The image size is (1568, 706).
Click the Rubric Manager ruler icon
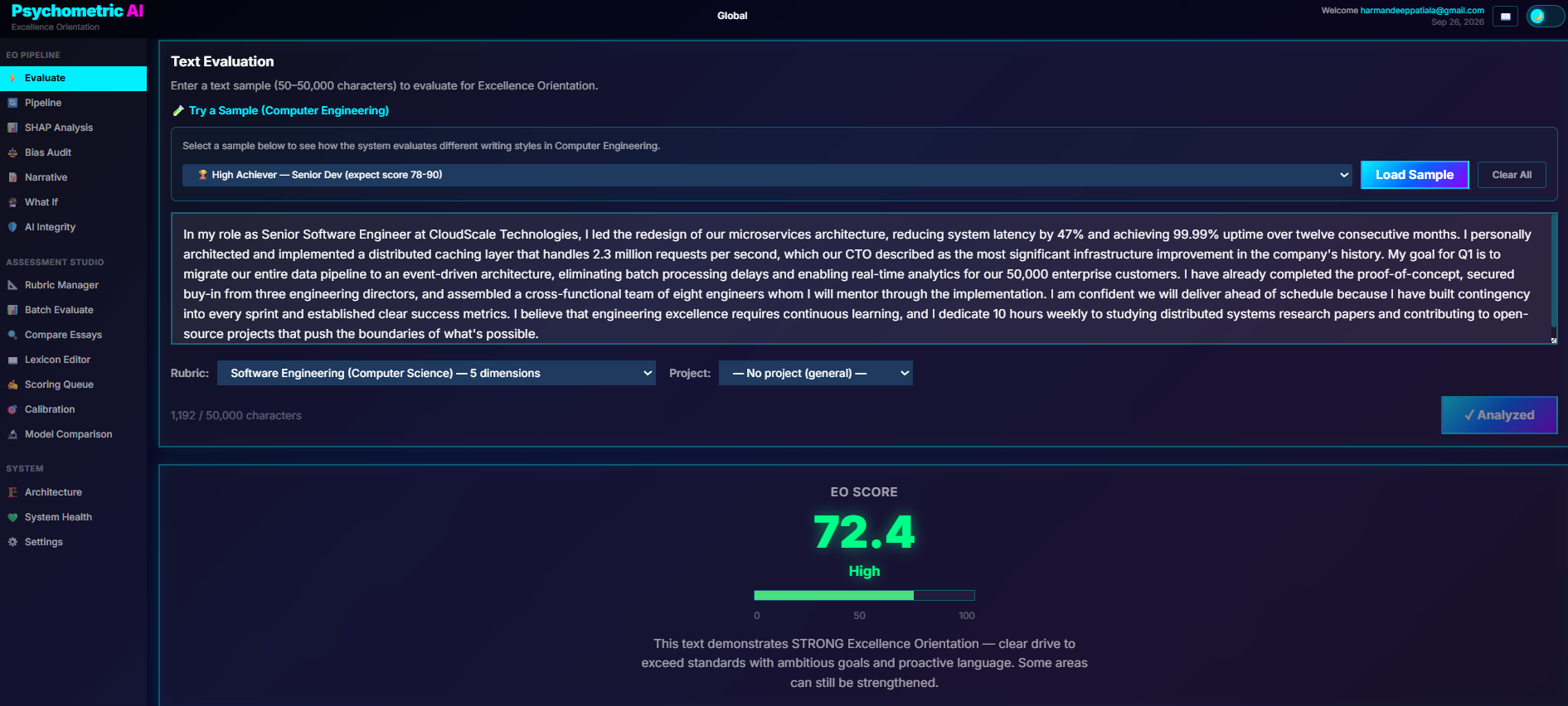12,285
